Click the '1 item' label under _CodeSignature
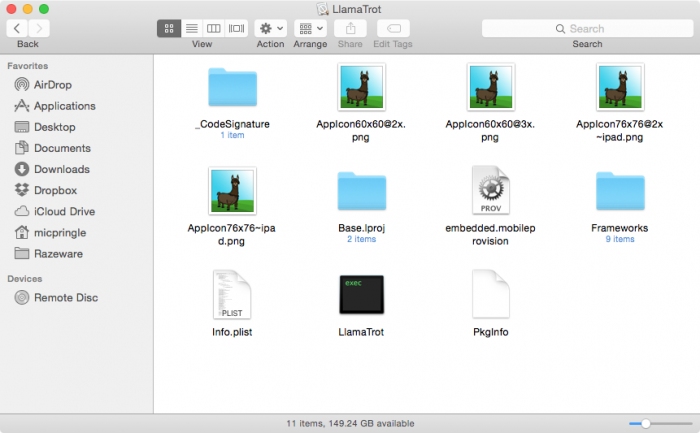Image resolution: width=700 pixels, height=433 pixels. click(233, 135)
